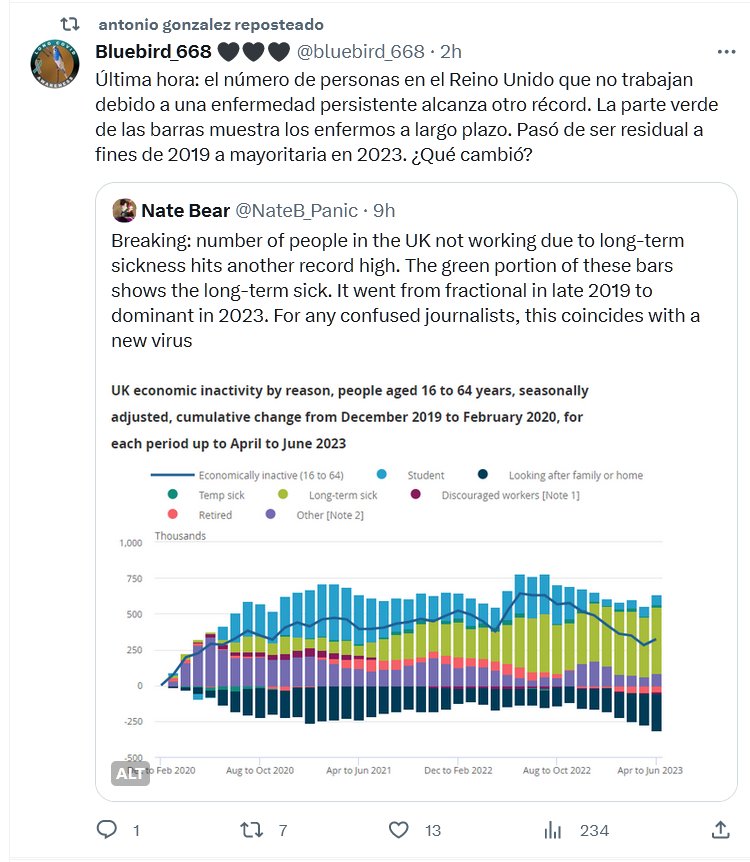The width and height of the screenshot is (750, 862).
Task: Open Nate Bear quoted author name
Action: click(185, 210)
